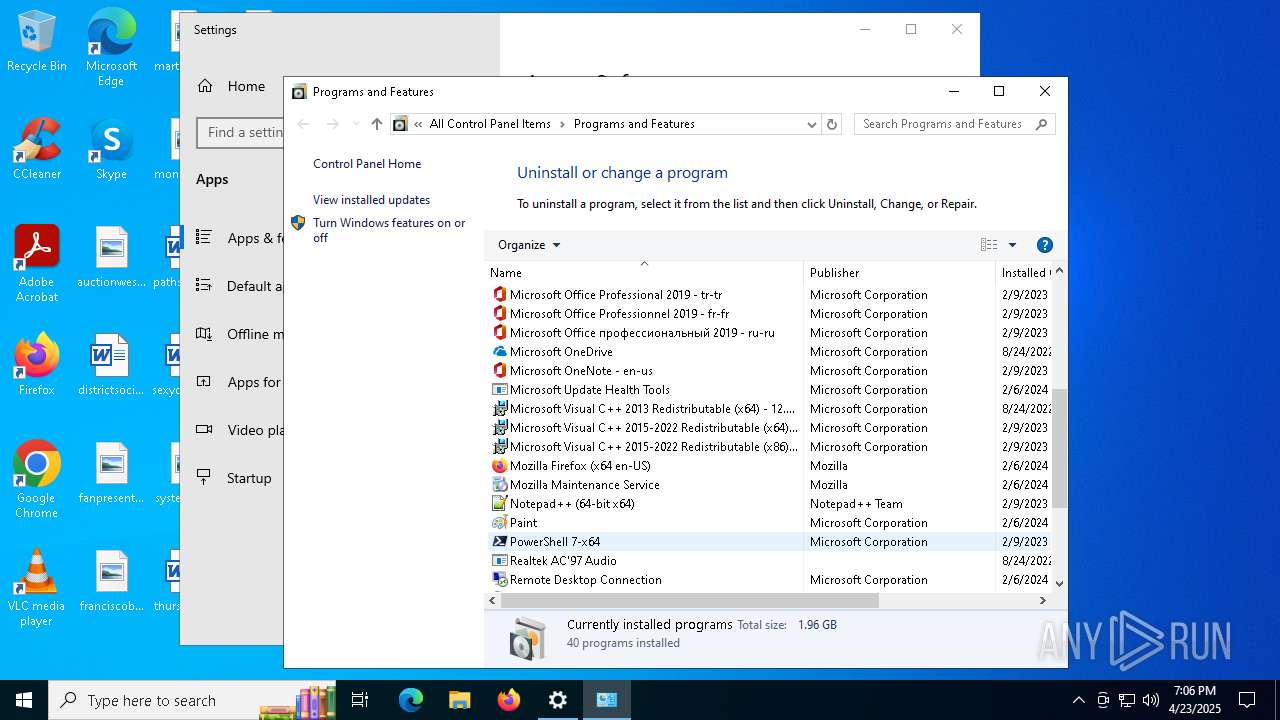This screenshot has width=1280, height=720.
Task: Click the Paint program icon in list
Action: pyautogui.click(x=500, y=523)
